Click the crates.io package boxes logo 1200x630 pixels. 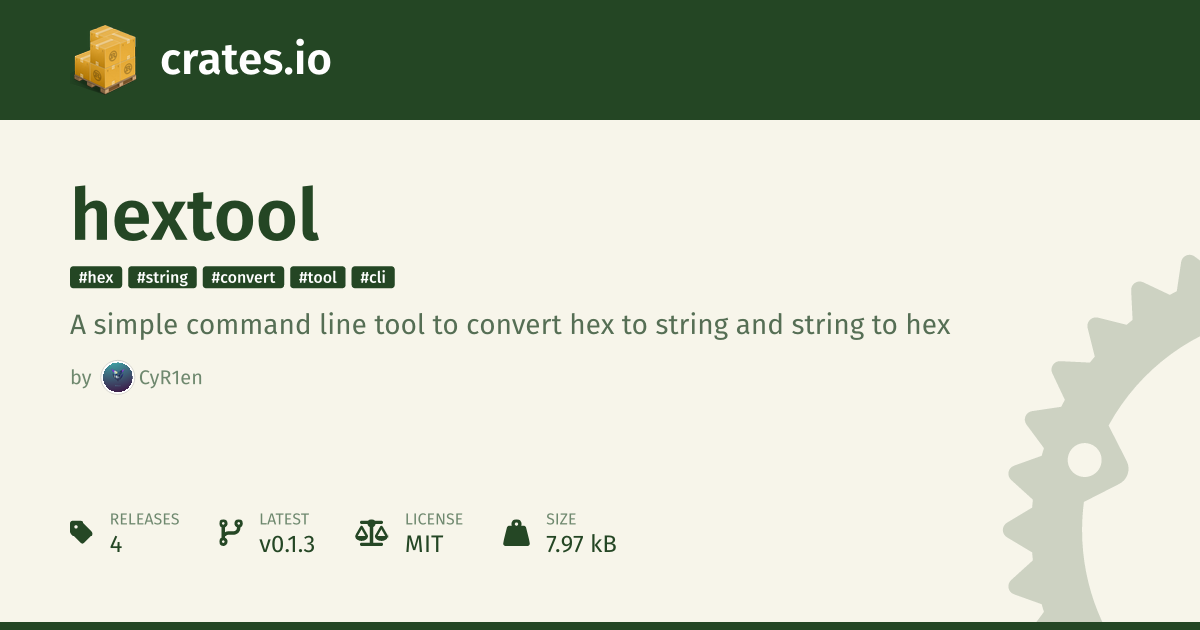point(104,59)
